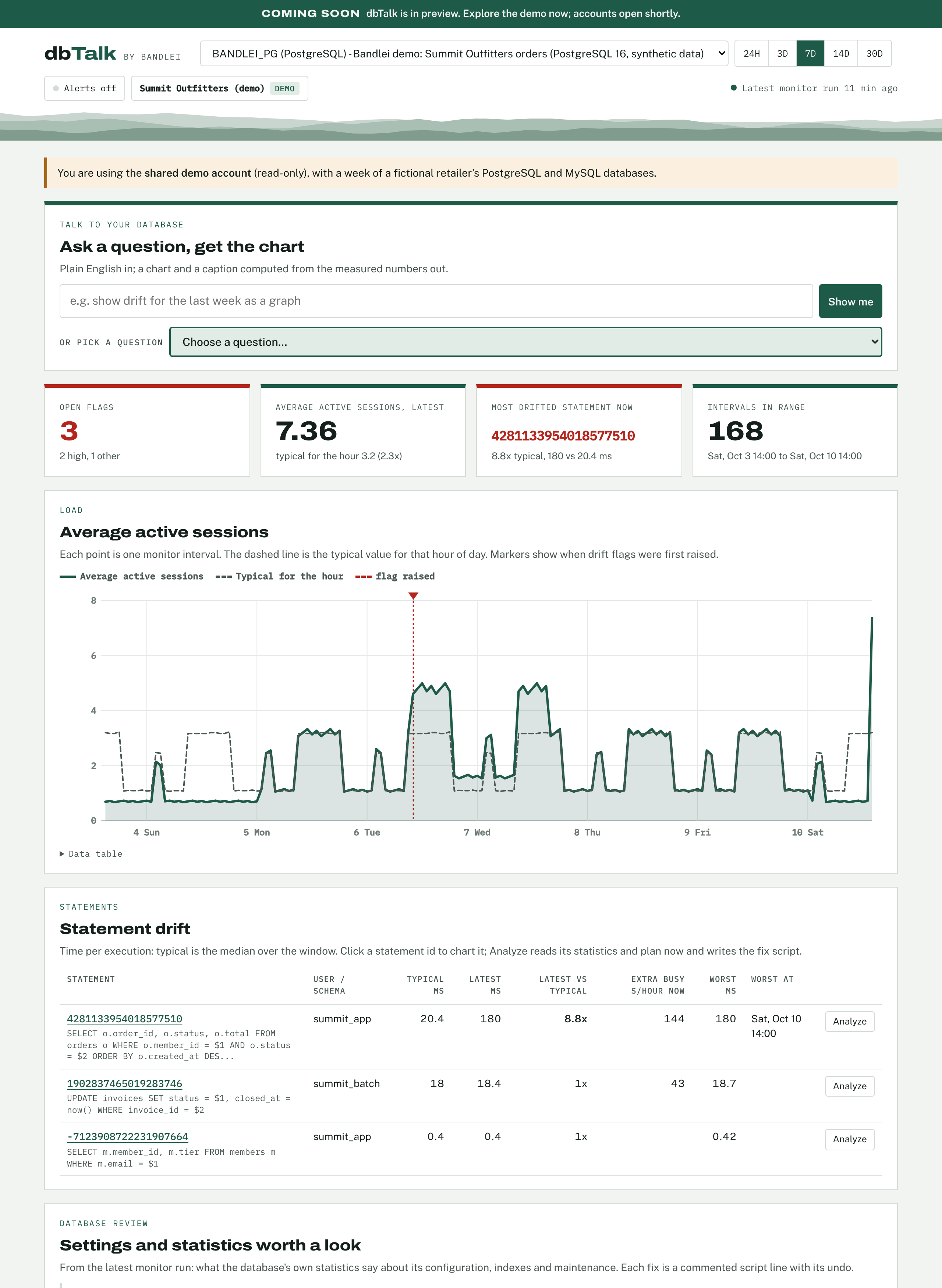942x1288 pixels.
Task: Click the EXTRA BUSY S/HOUR NOW header
Action: click(x=658, y=985)
